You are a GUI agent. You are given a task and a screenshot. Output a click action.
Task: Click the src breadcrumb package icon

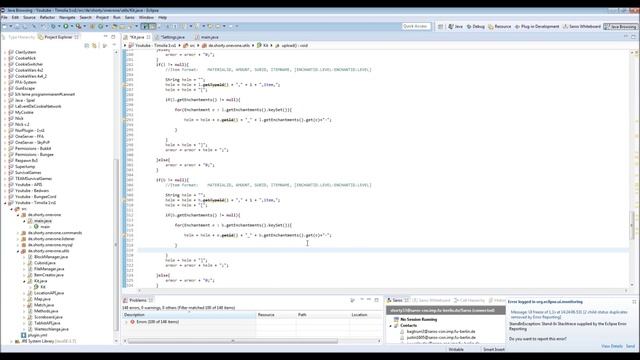tap(186, 46)
